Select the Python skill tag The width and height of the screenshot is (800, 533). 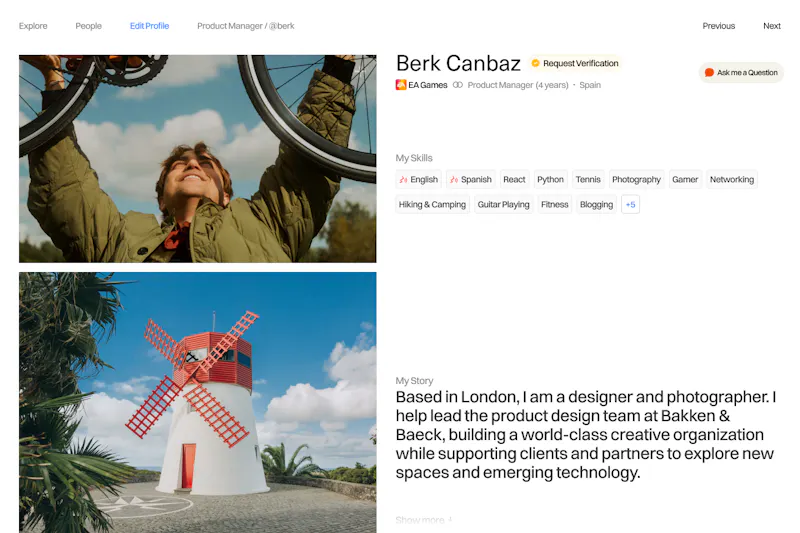tap(551, 180)
